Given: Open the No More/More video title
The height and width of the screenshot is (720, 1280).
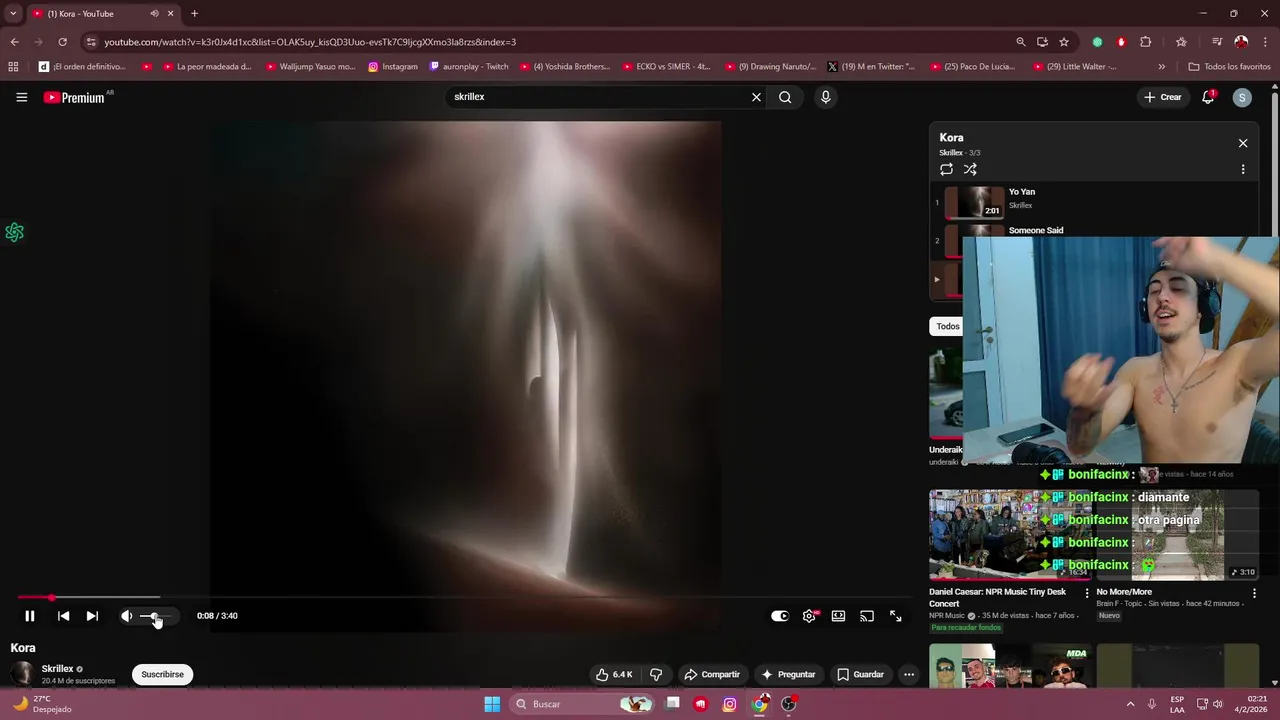Looking at the screenshot, I should [1124, 592].
